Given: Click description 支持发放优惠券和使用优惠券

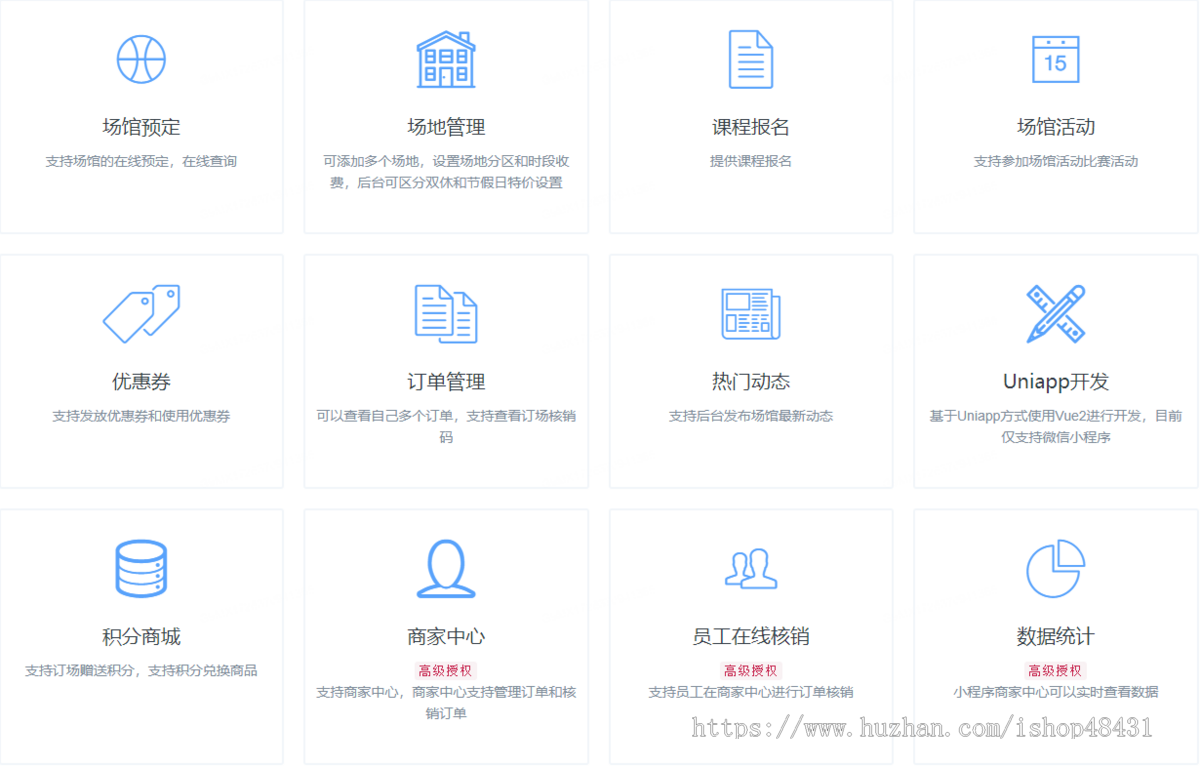Looking at the screenshot, I should pos(141,416).
